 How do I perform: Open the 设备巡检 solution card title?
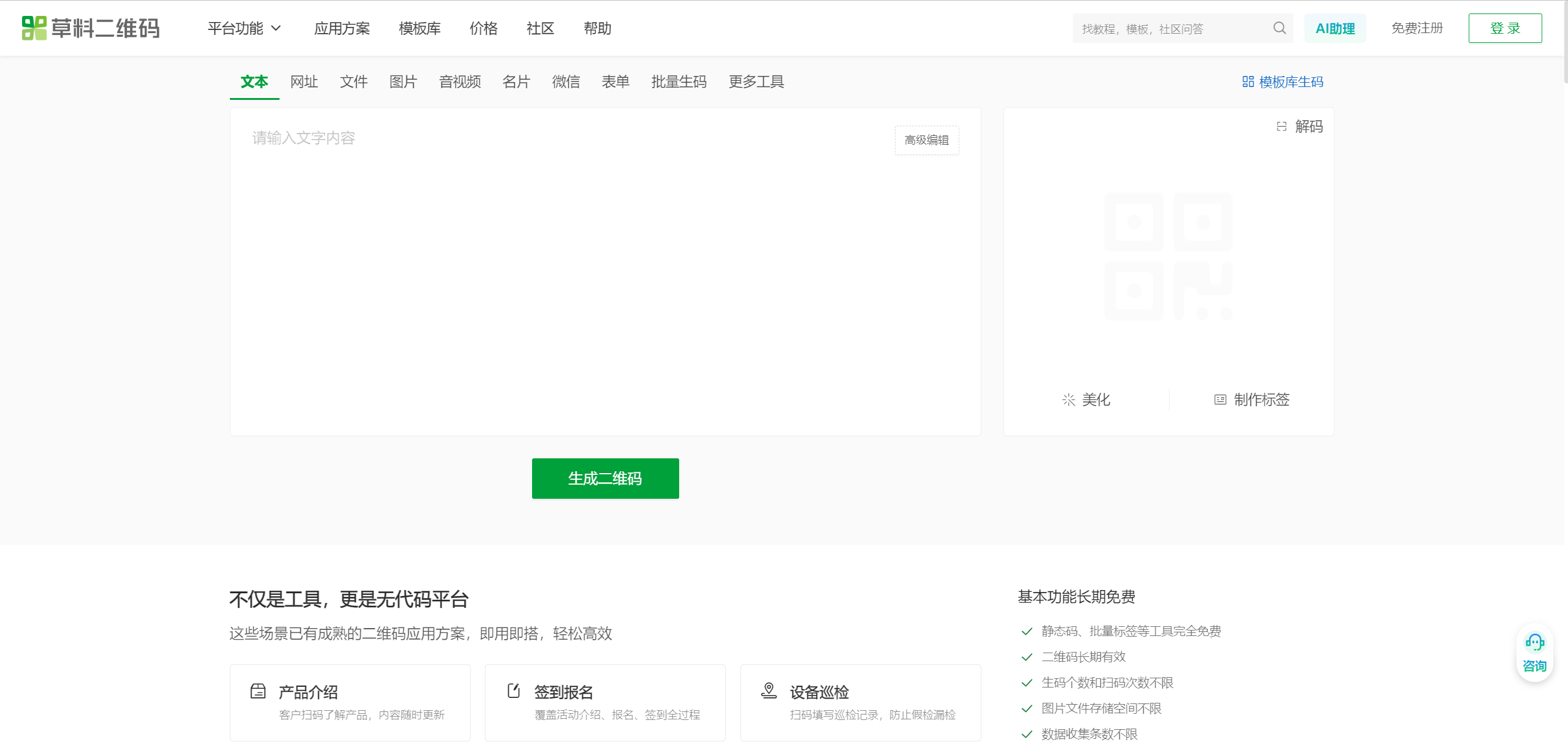point(820,692)
